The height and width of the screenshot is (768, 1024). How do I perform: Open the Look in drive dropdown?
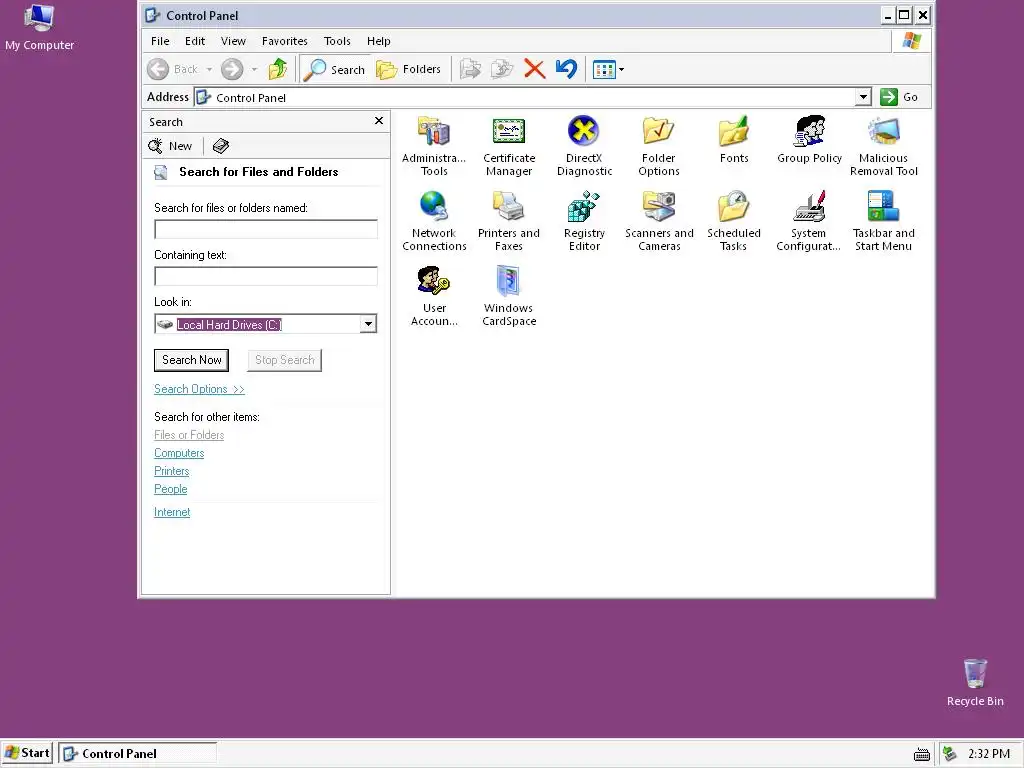368,324
